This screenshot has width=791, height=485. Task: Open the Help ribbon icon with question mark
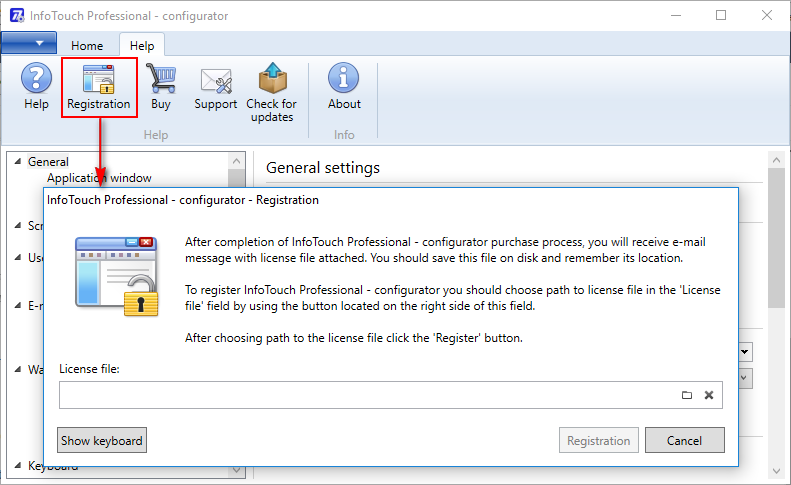point(36,86)
